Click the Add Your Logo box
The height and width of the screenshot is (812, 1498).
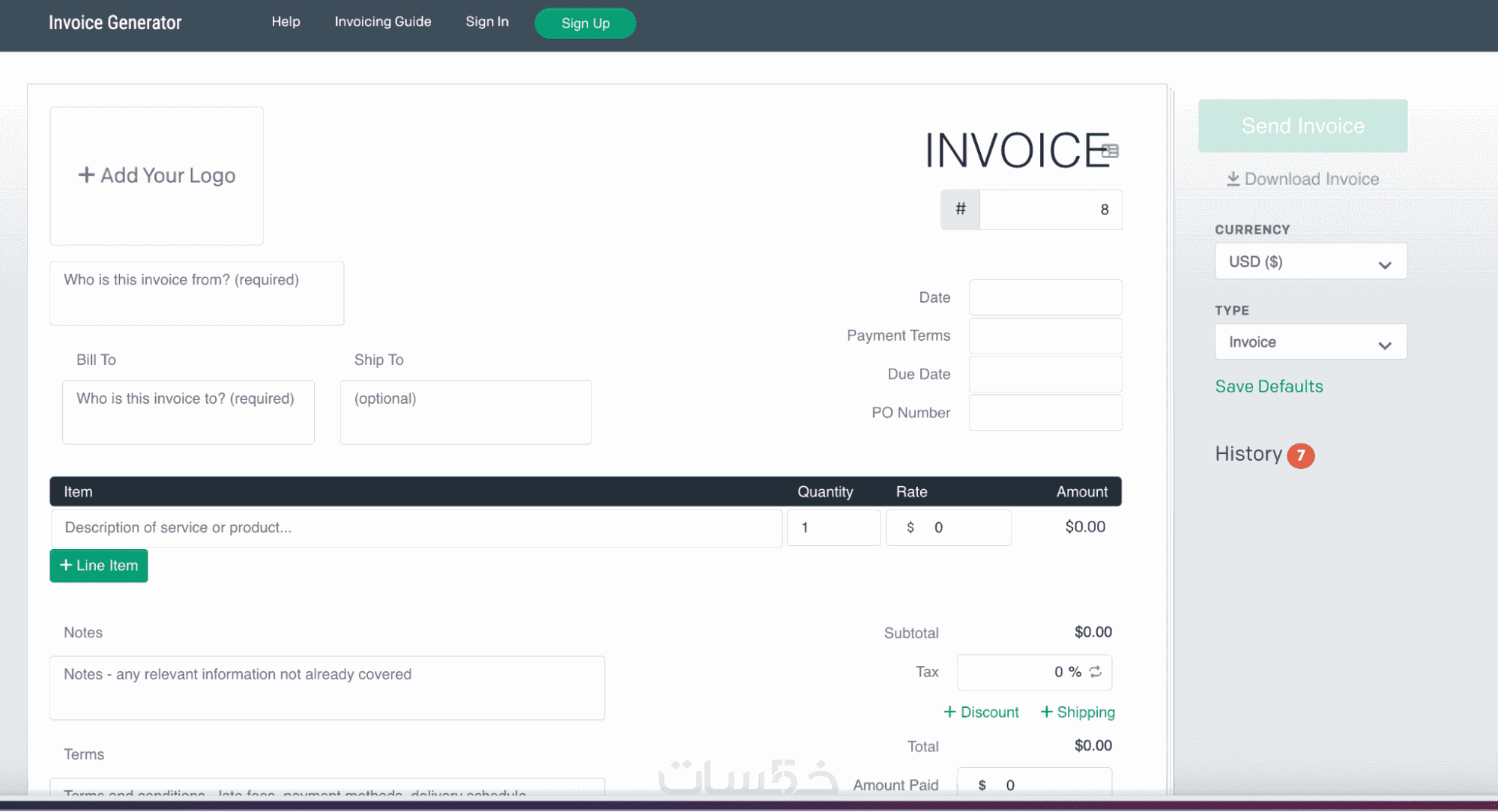pos(157,176)
